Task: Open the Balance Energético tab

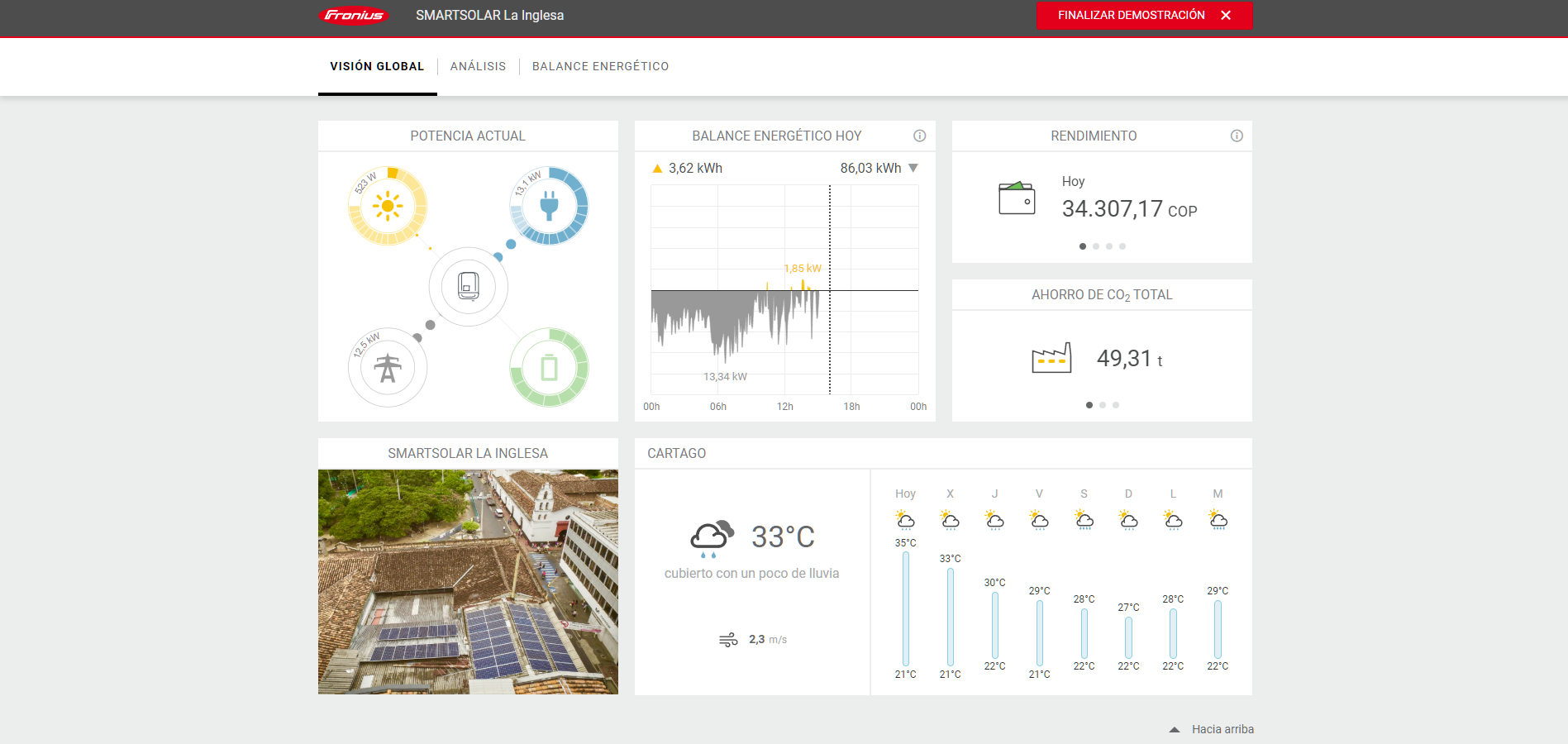Action: click(x=600, y=66)
